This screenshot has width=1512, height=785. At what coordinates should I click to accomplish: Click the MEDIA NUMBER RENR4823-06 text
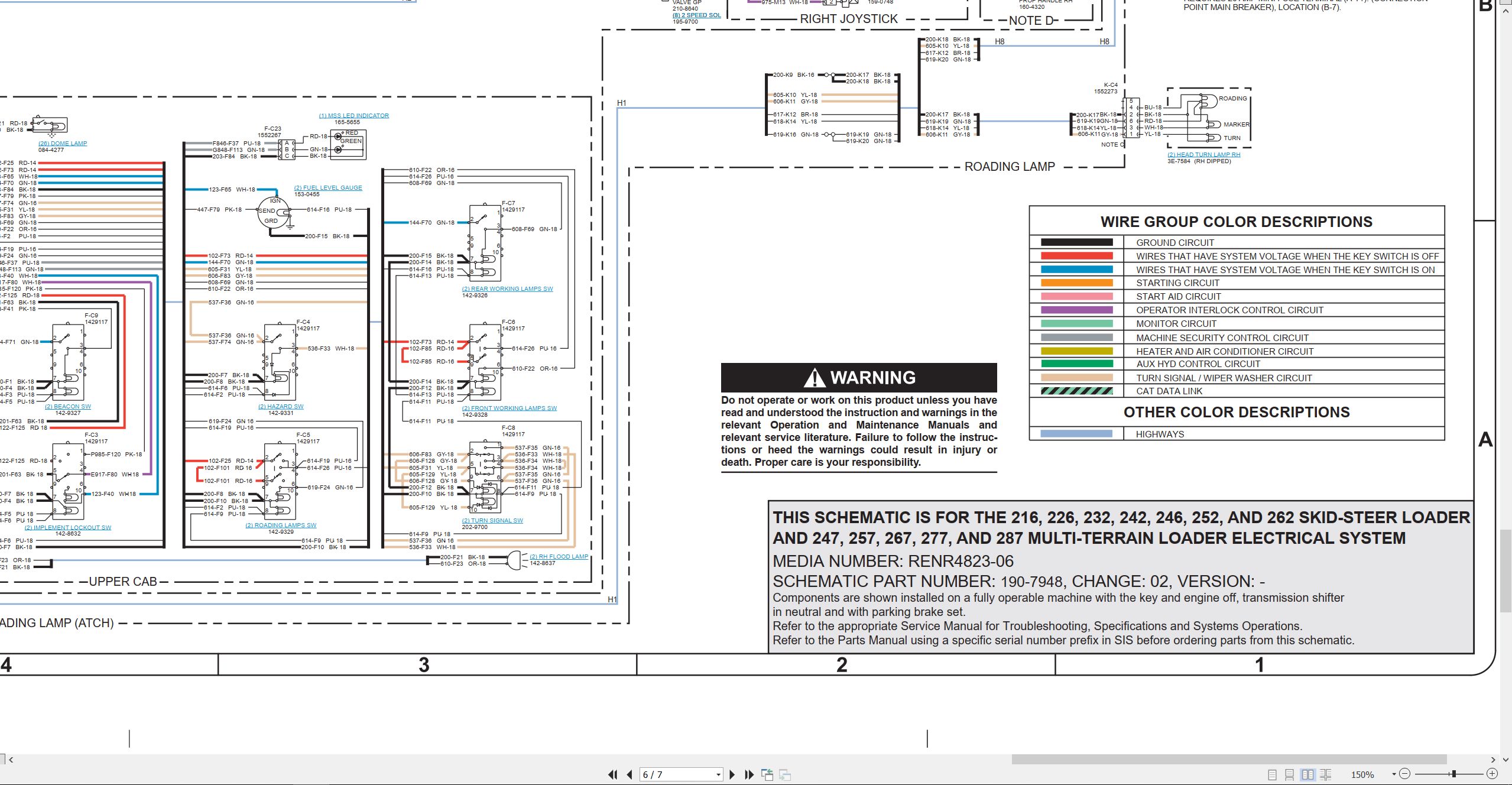pyautogui.click(x=893, y=561)
